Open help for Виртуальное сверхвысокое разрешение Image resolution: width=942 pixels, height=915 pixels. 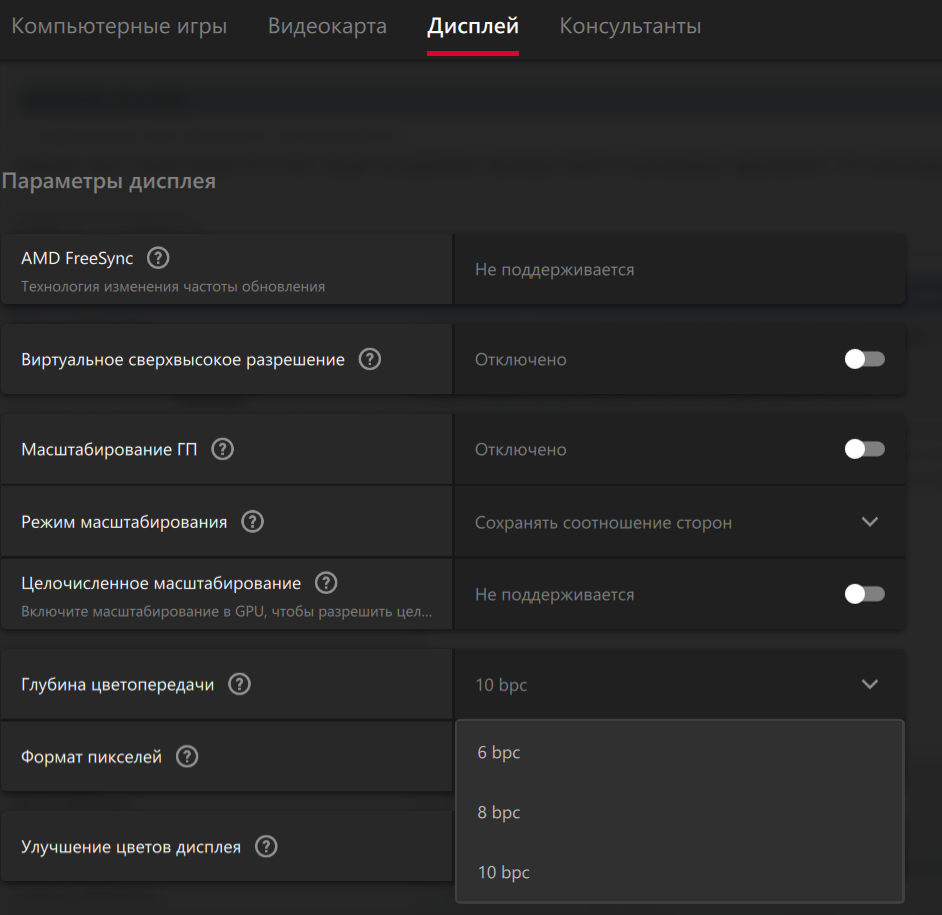coord(370,359)
